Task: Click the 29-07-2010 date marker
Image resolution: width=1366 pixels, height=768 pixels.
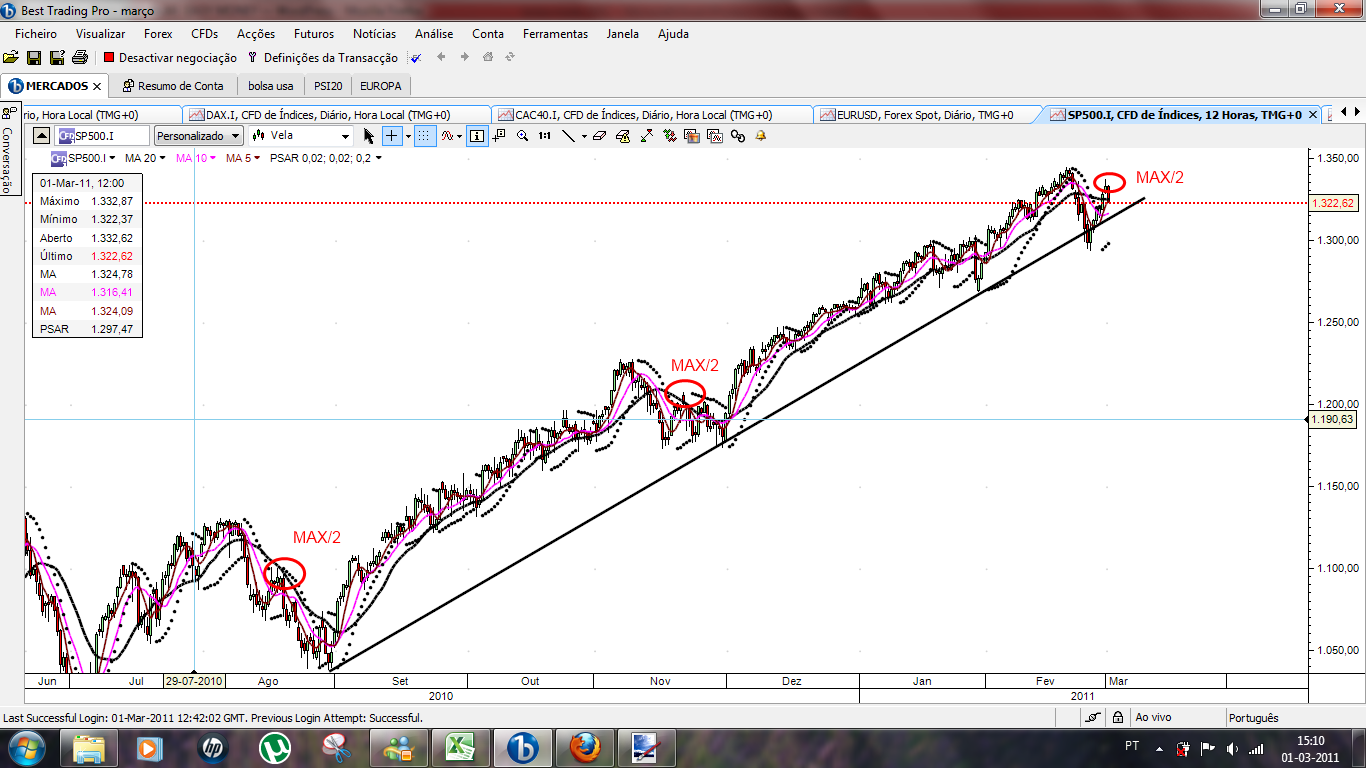Action: pyautogui.click(x=195, y=681)
